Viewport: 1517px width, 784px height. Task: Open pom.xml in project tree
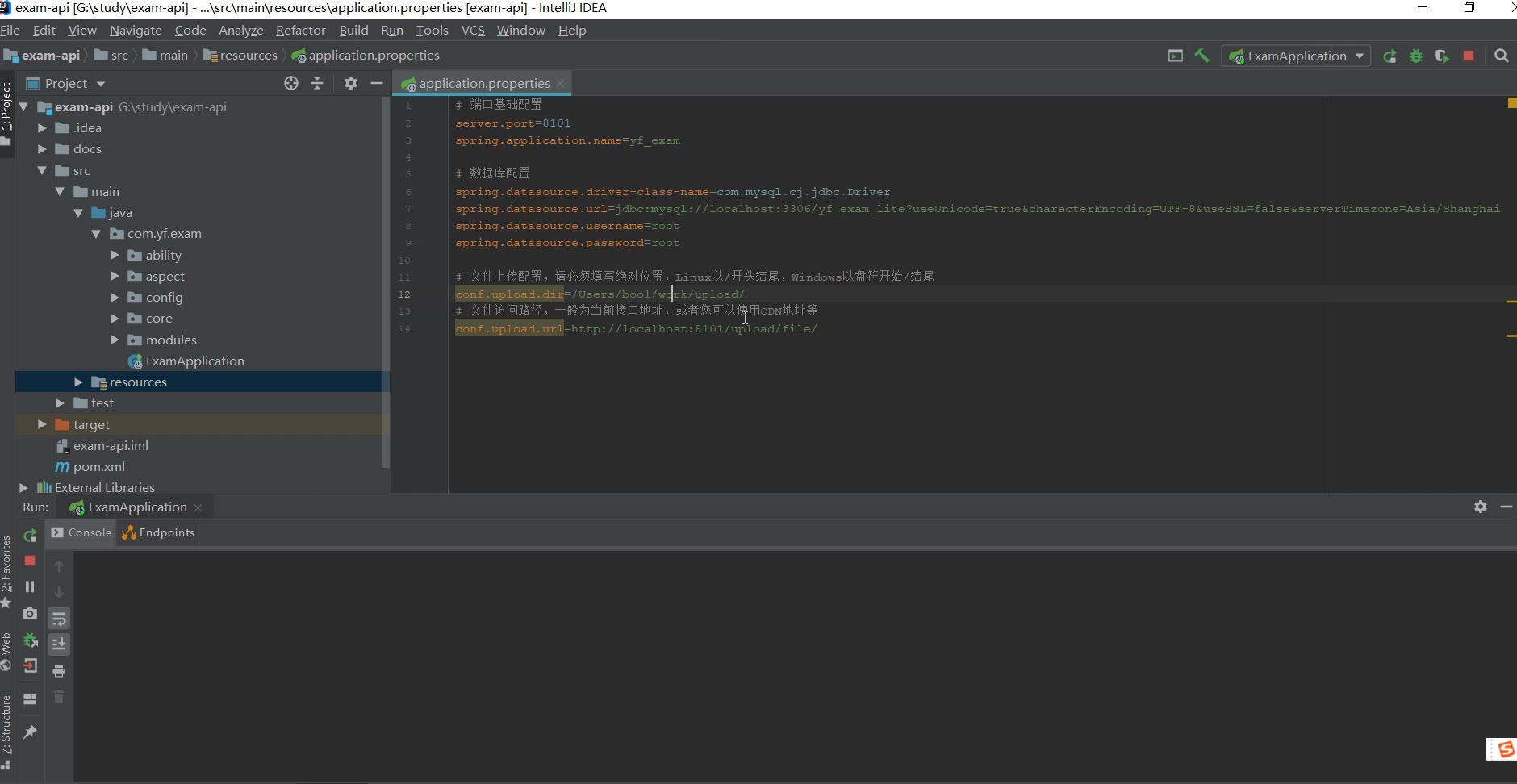point(98,467)
